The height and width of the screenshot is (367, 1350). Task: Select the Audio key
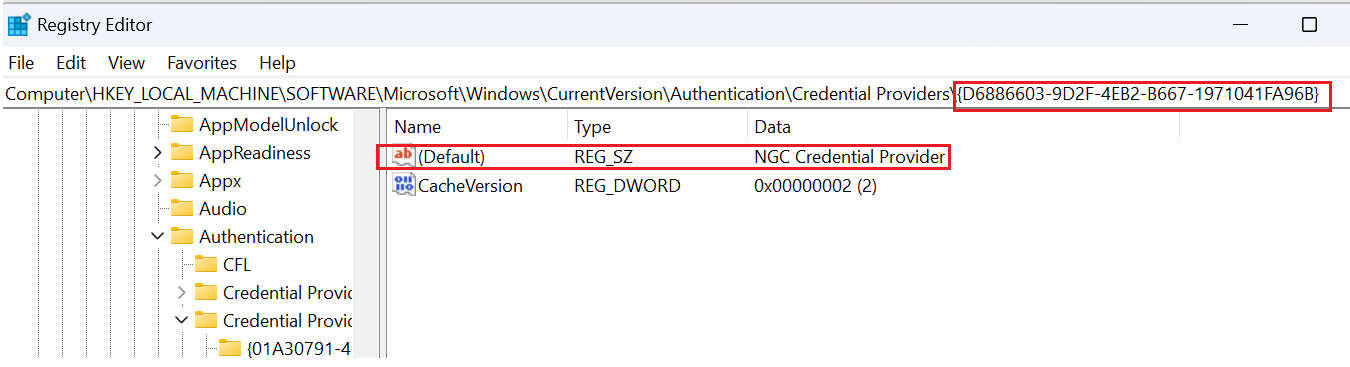click(222, 209)
